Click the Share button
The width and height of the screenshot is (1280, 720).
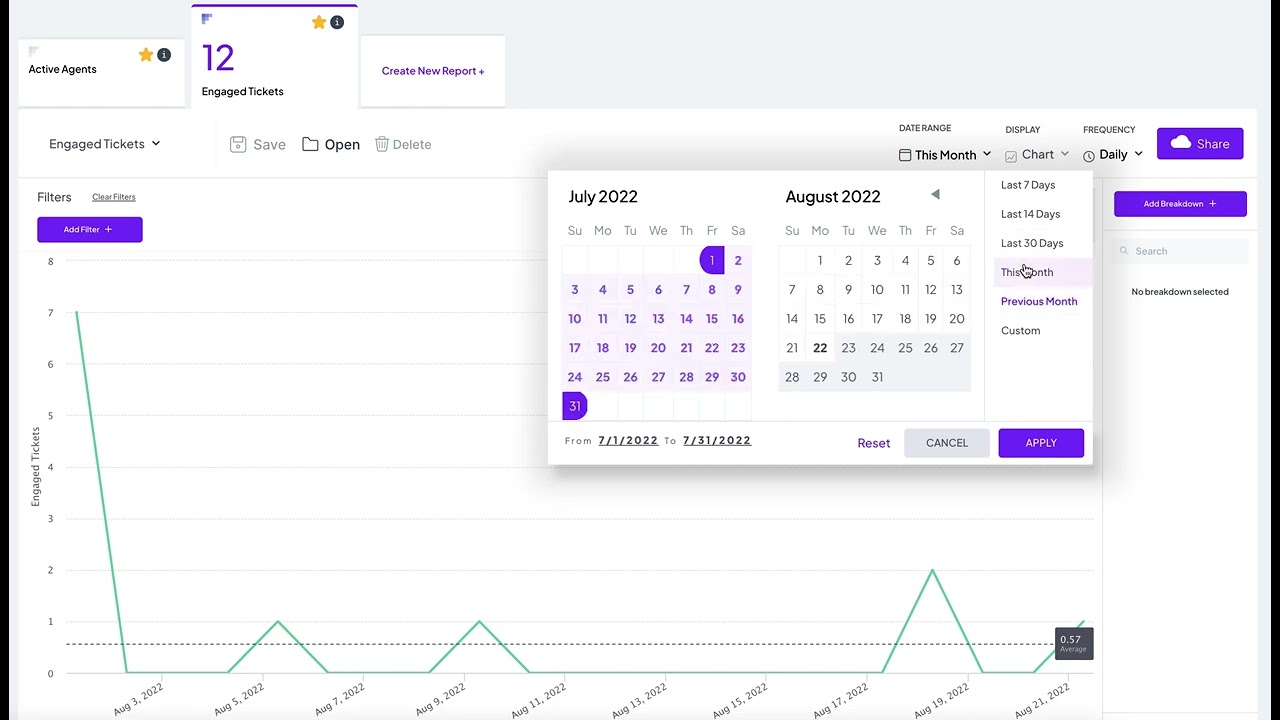point(1200,144)
